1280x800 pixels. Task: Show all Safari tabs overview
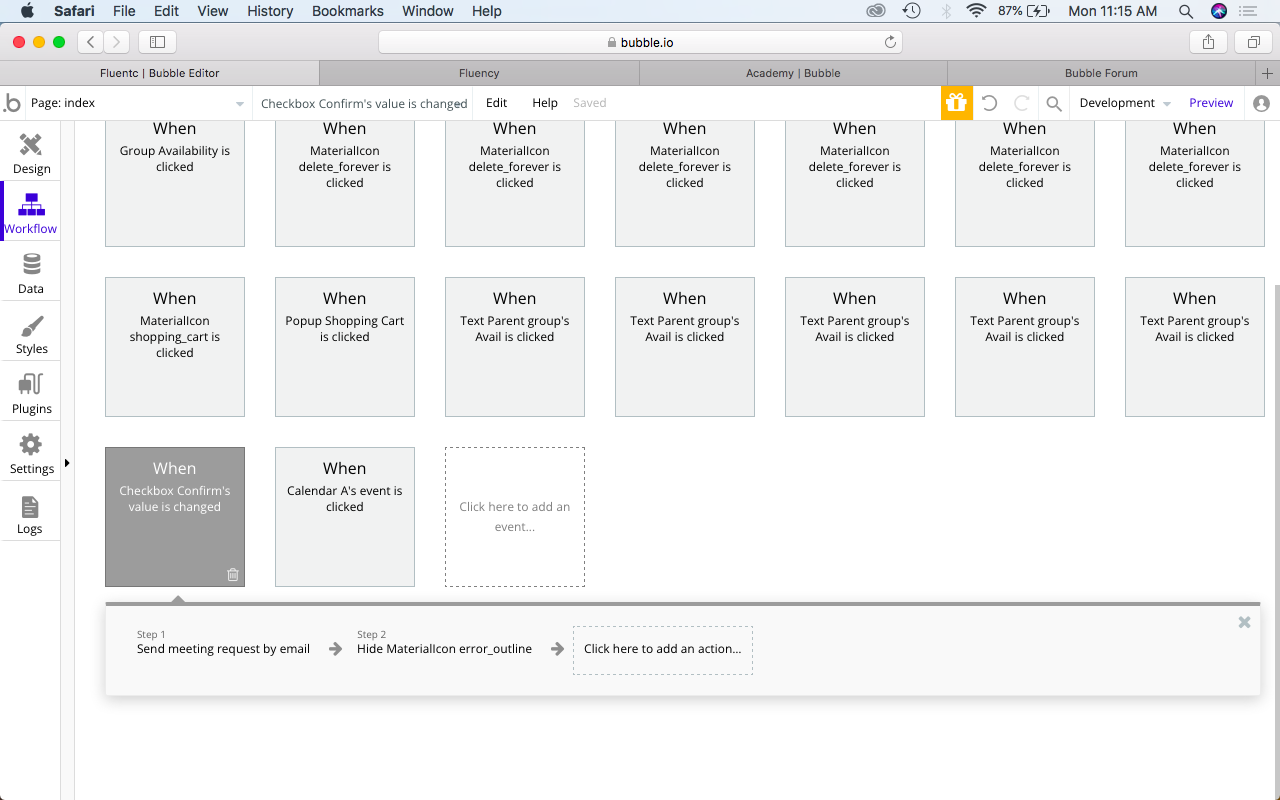(1253, 42)
